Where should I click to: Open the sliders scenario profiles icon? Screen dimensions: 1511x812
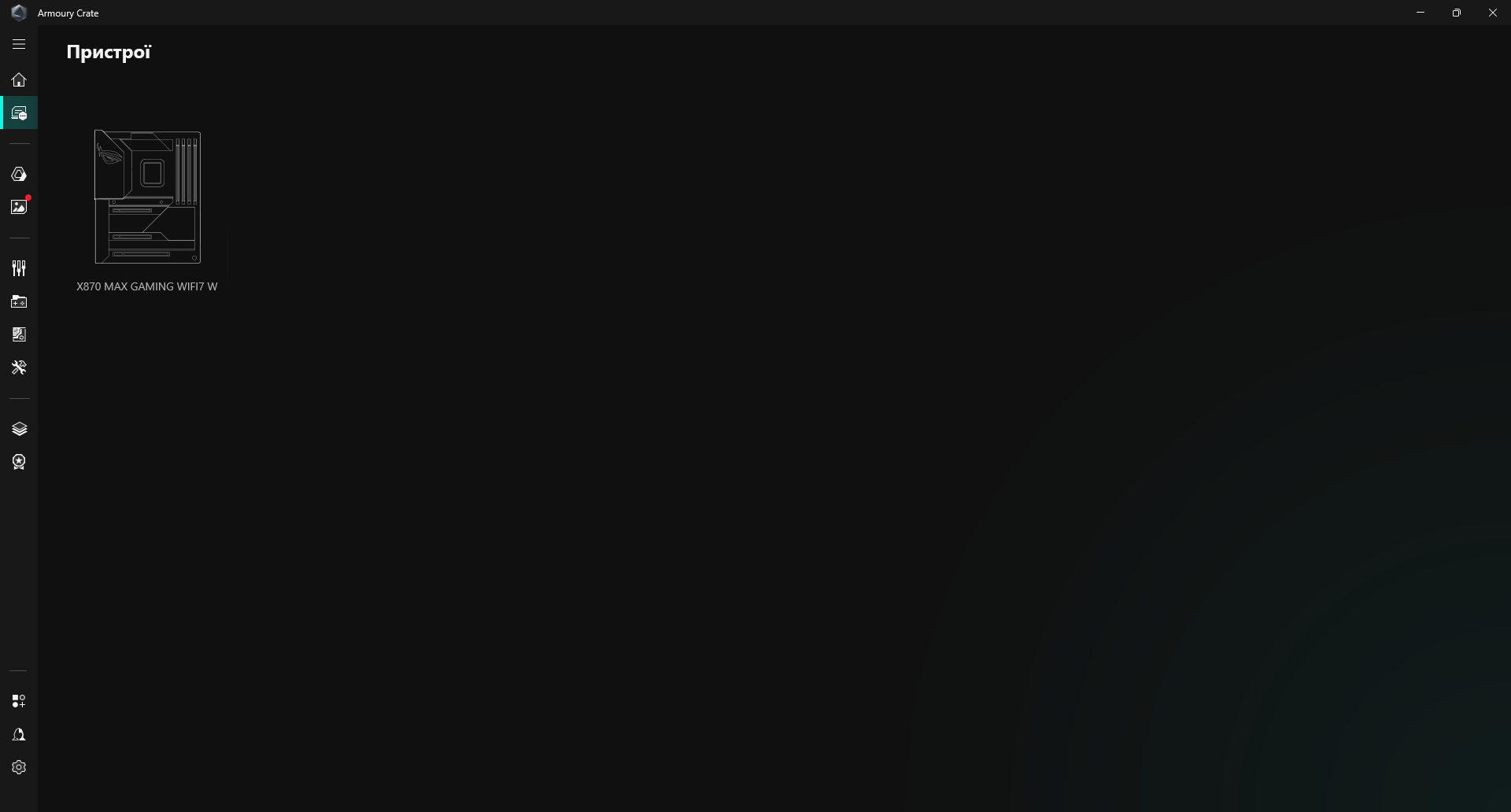tap(19, 268)
